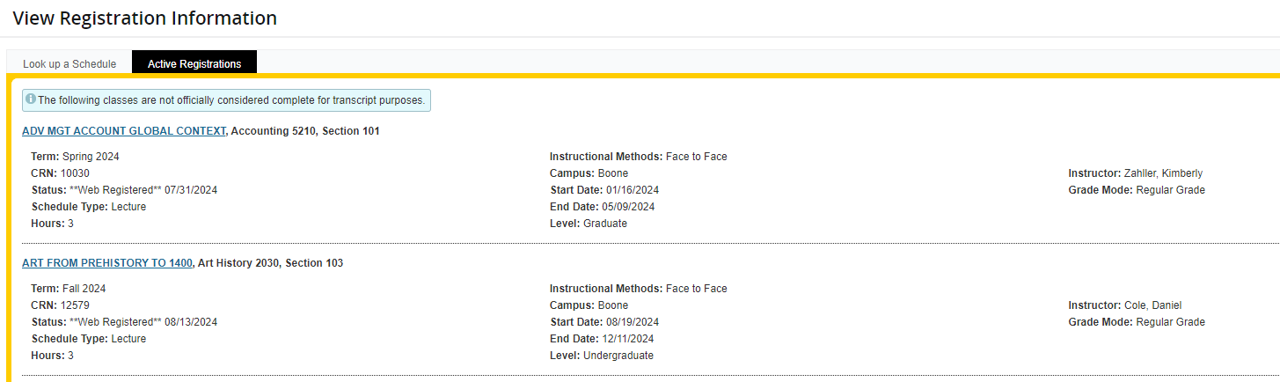The width and height of the screenshot is (1280, 382).
Task: Click the Level Undergraduate text
Action: tap(602, 355)
